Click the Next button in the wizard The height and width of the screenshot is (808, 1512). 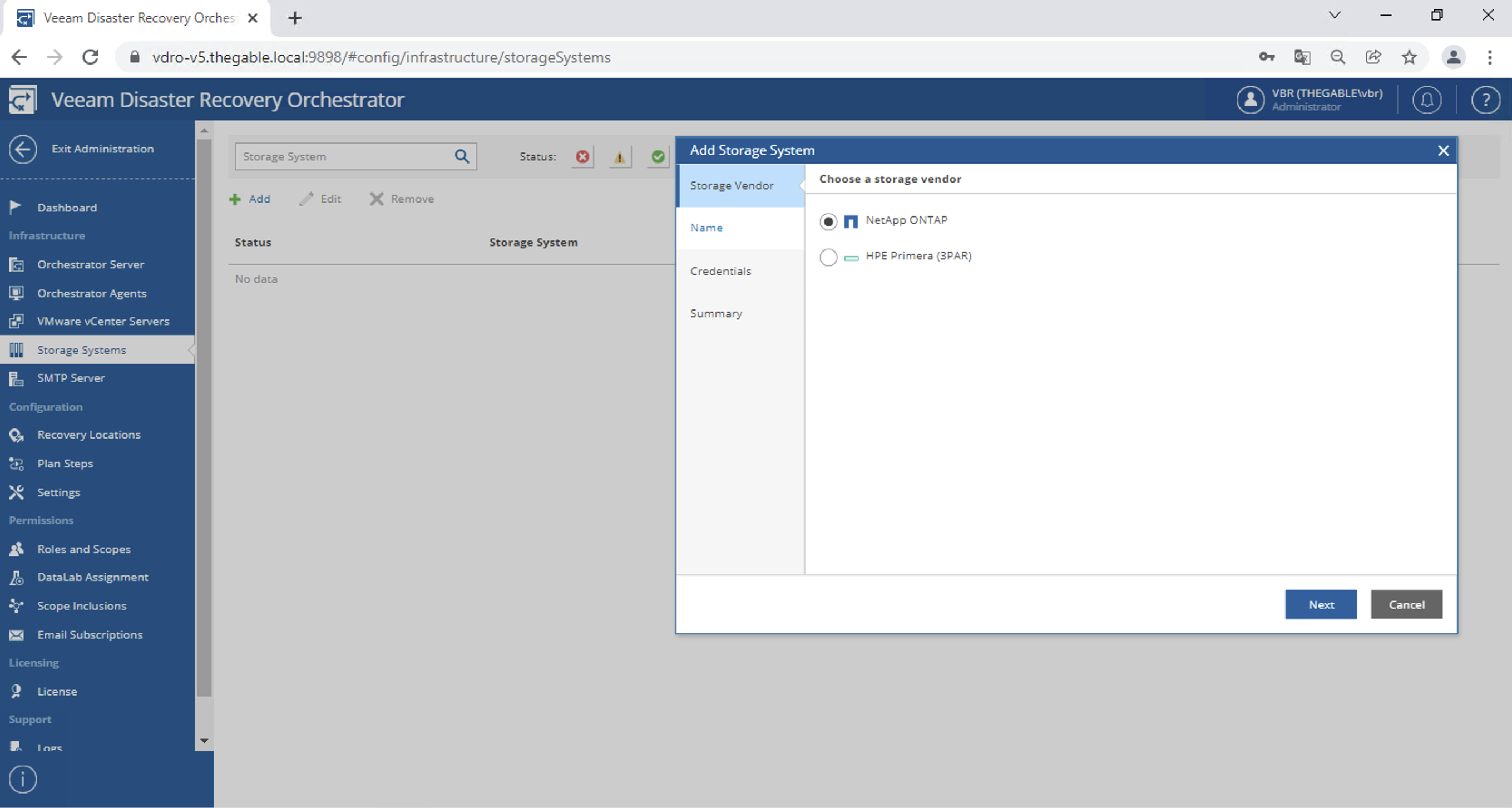[1321, 604]
